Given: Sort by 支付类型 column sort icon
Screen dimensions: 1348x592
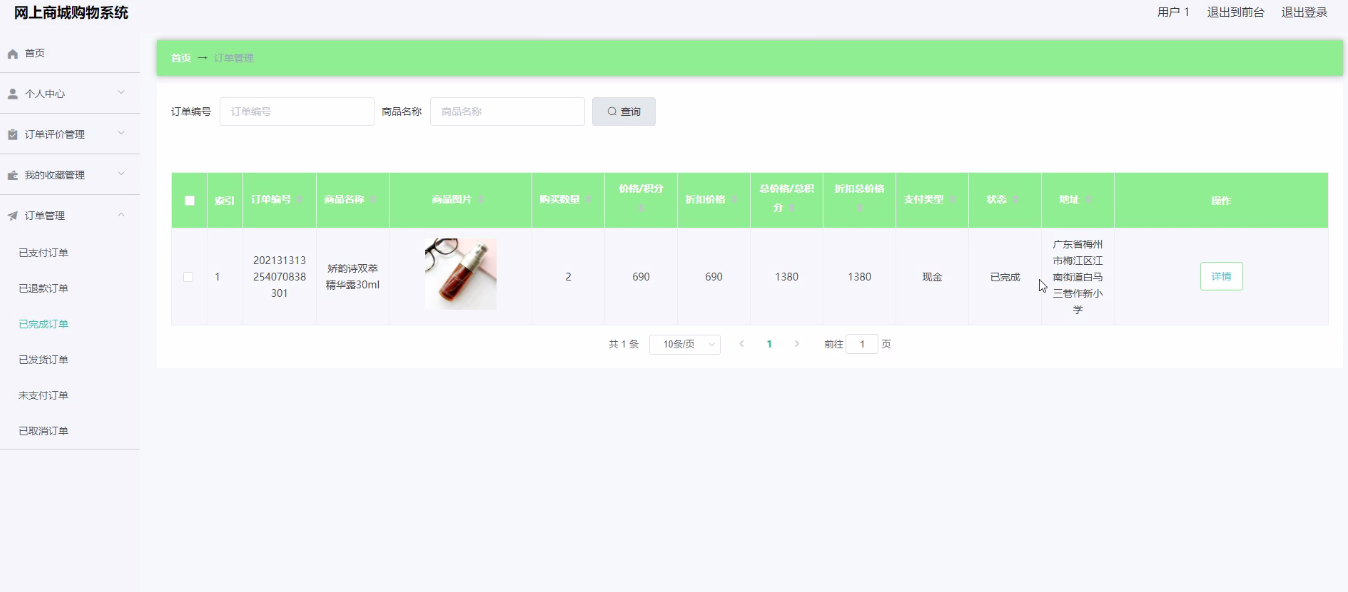Looking at the screenshot, I should pos(953,200).
